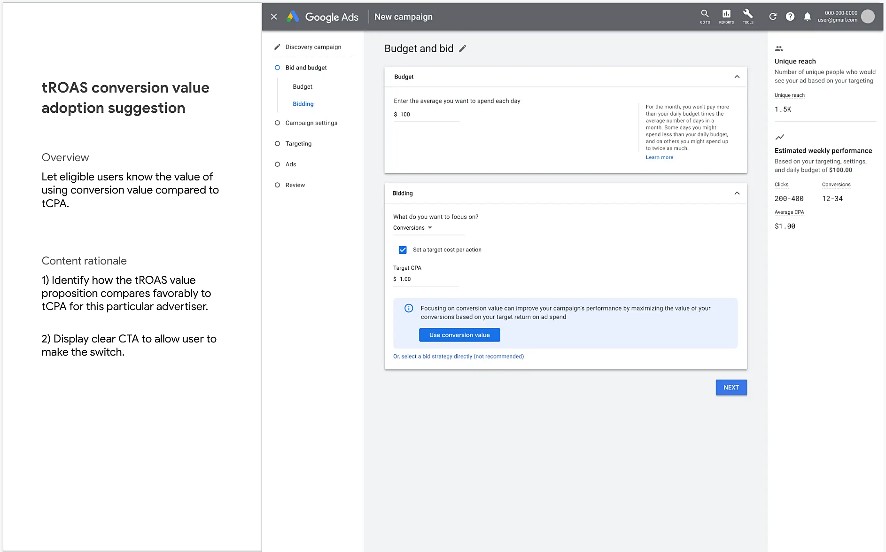The height and width of the screenshot is (552, 886).
Task: Open the Reports icon in header
Action: [726, 15]
